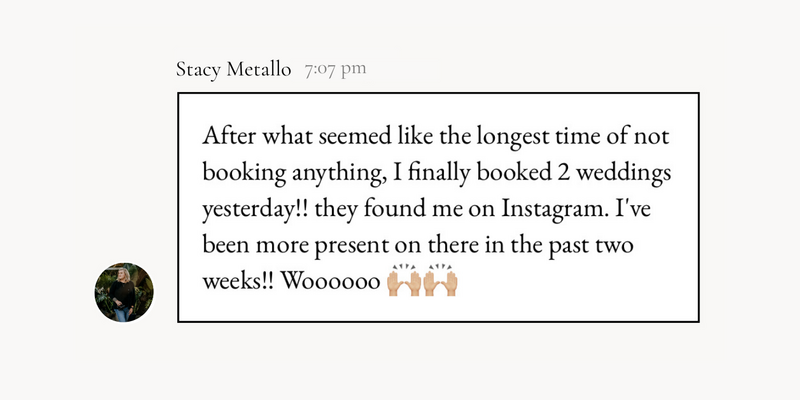This screenshot has height=400, width=800.
Task: Click Stacy Metallo's round profile photo
Action: point(124,292)
